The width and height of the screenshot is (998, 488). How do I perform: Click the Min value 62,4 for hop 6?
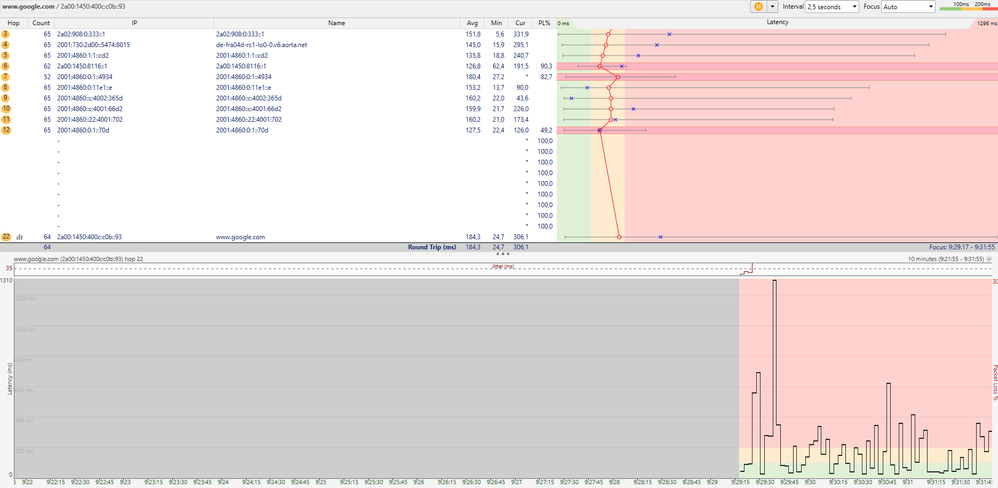[x=498, y=66]
